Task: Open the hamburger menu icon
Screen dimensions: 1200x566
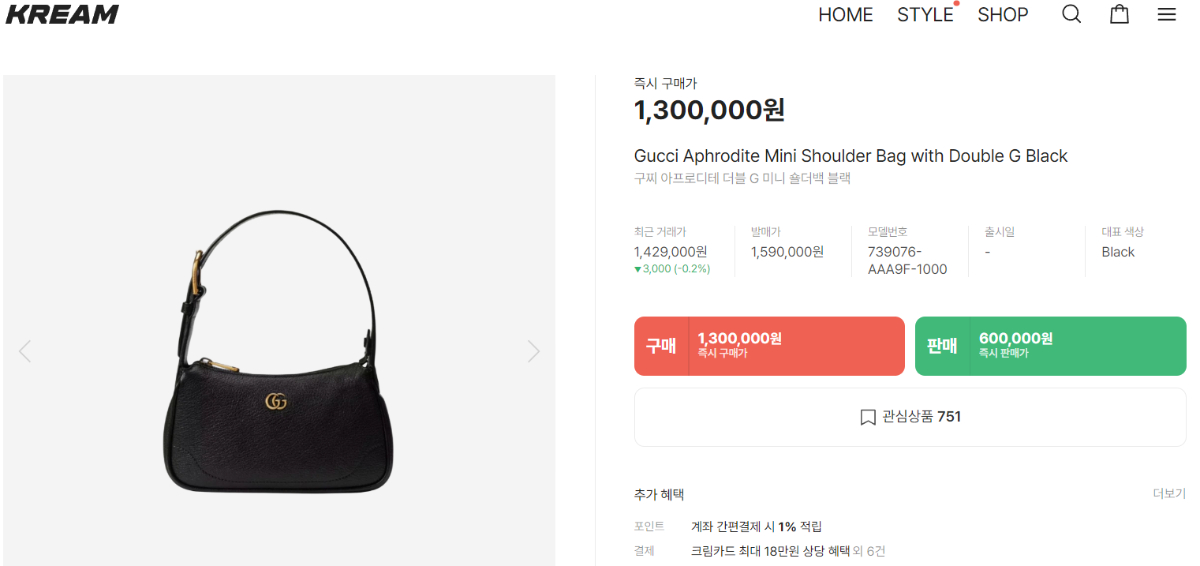Action: point(1167,14)
